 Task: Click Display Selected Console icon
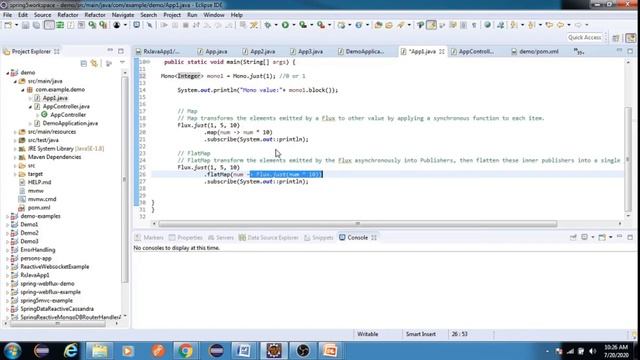click(585, 238)
